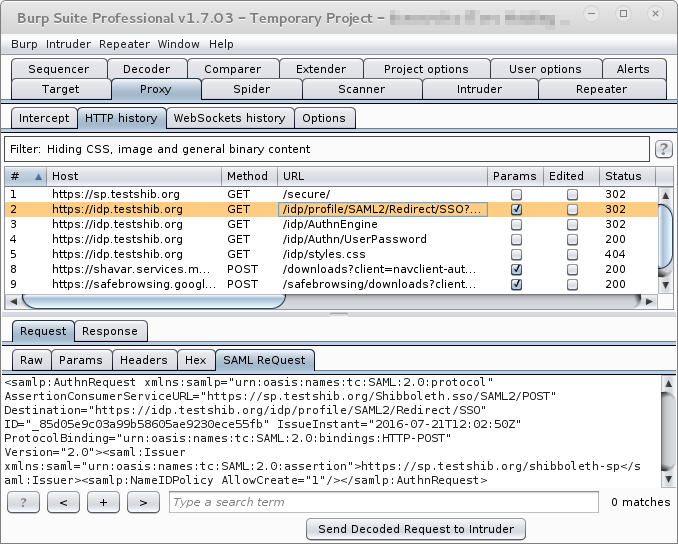This screenshot has height=544, width=678.
Task: Open the filter help question mark icon
Action: click(x=663, y=149)
